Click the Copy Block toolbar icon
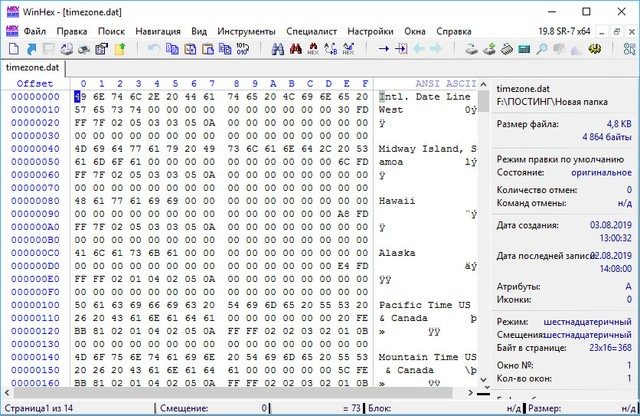 pos(172,48)
